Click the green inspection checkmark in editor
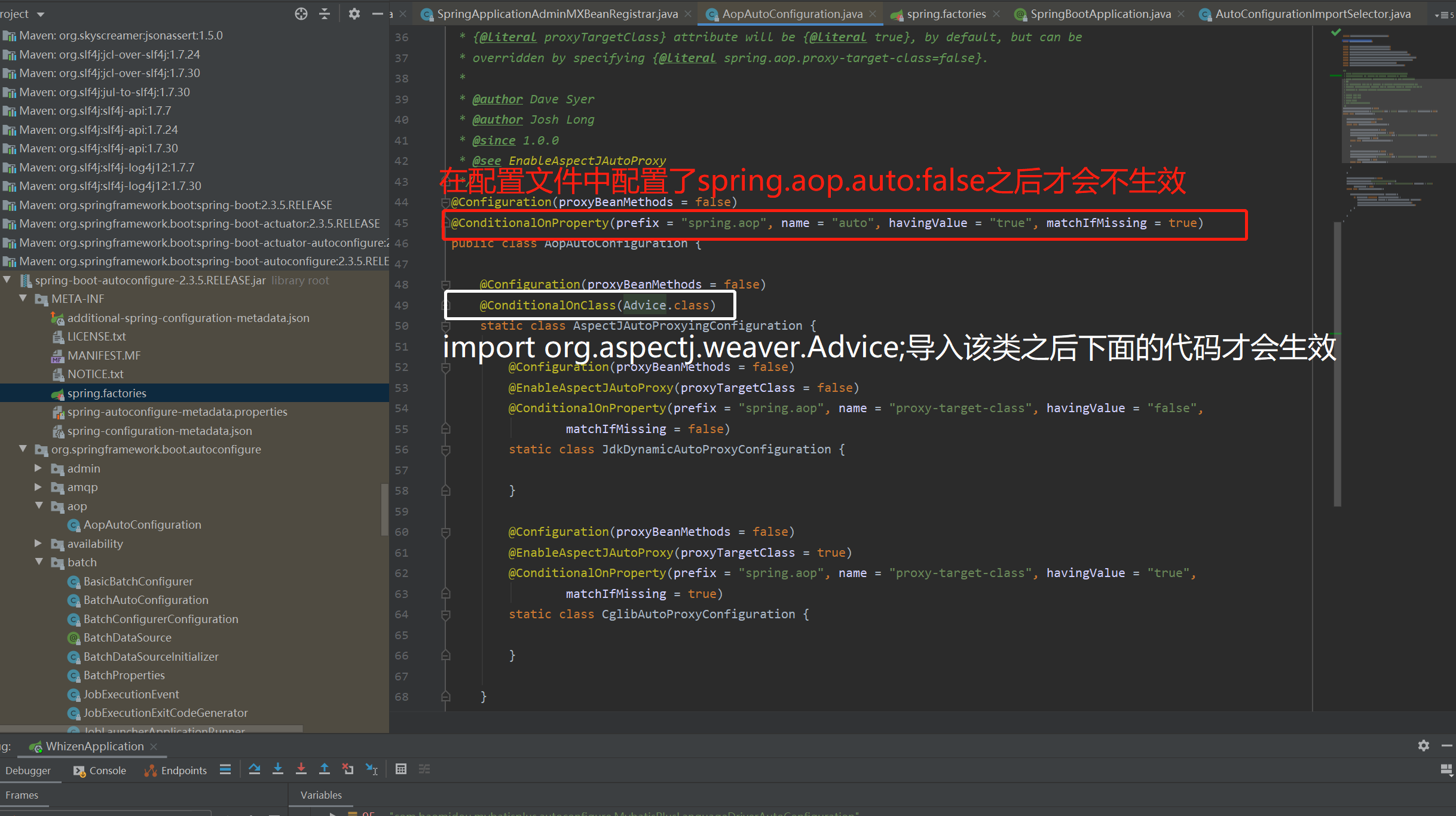 point(1336,32)
